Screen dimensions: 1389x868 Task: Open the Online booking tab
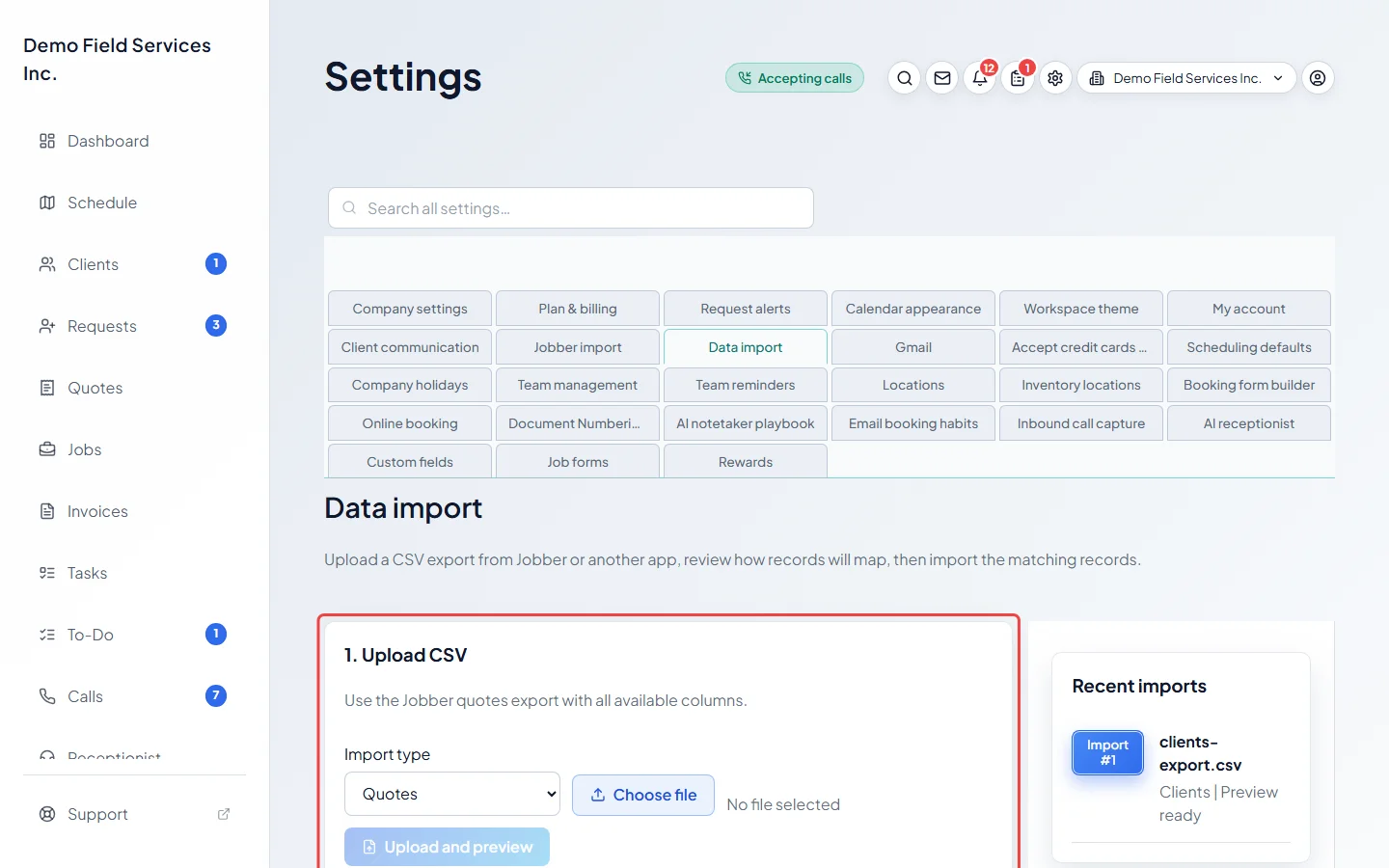pos(410,423)
